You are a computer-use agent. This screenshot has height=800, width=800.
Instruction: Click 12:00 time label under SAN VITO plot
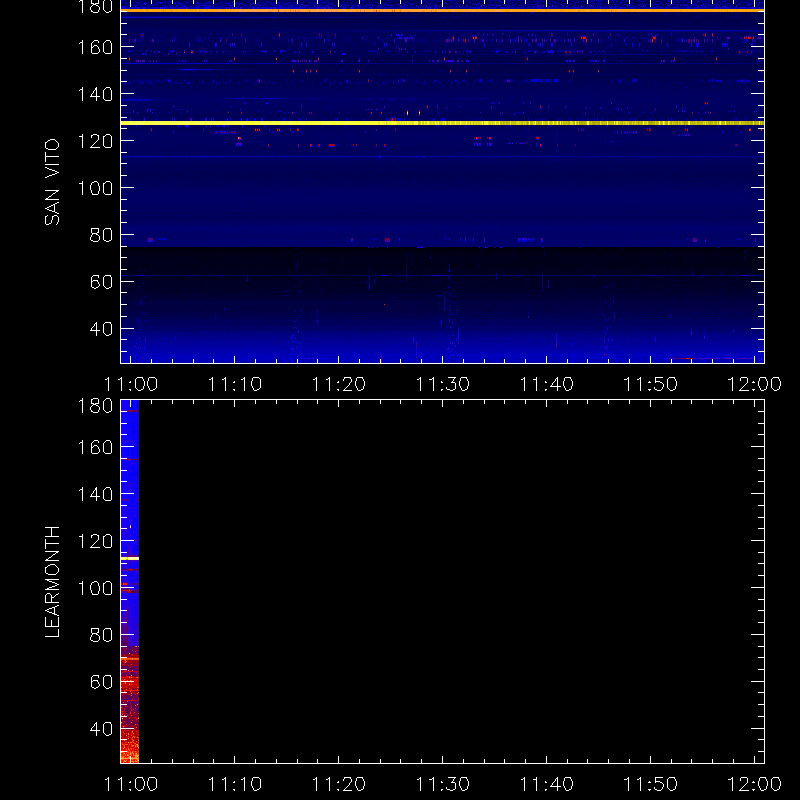pyautogui.click(x=754, y=384)
